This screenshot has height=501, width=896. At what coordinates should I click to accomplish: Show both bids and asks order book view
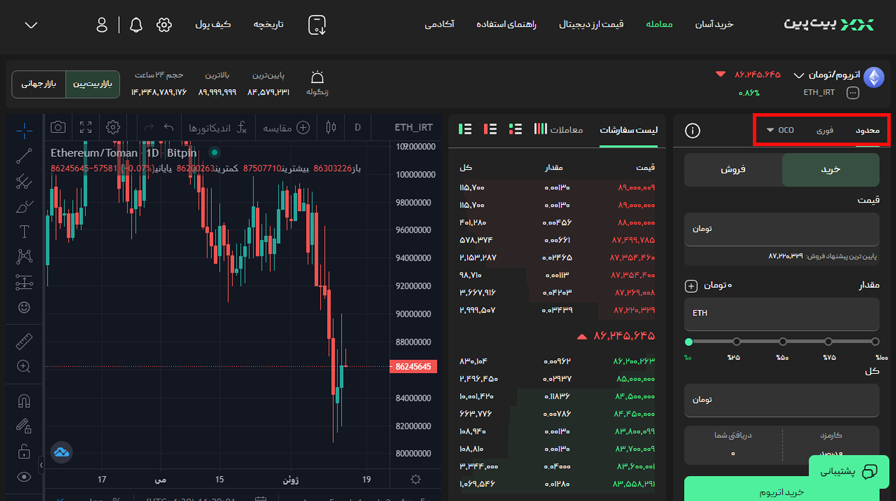[x=515, y=129]
